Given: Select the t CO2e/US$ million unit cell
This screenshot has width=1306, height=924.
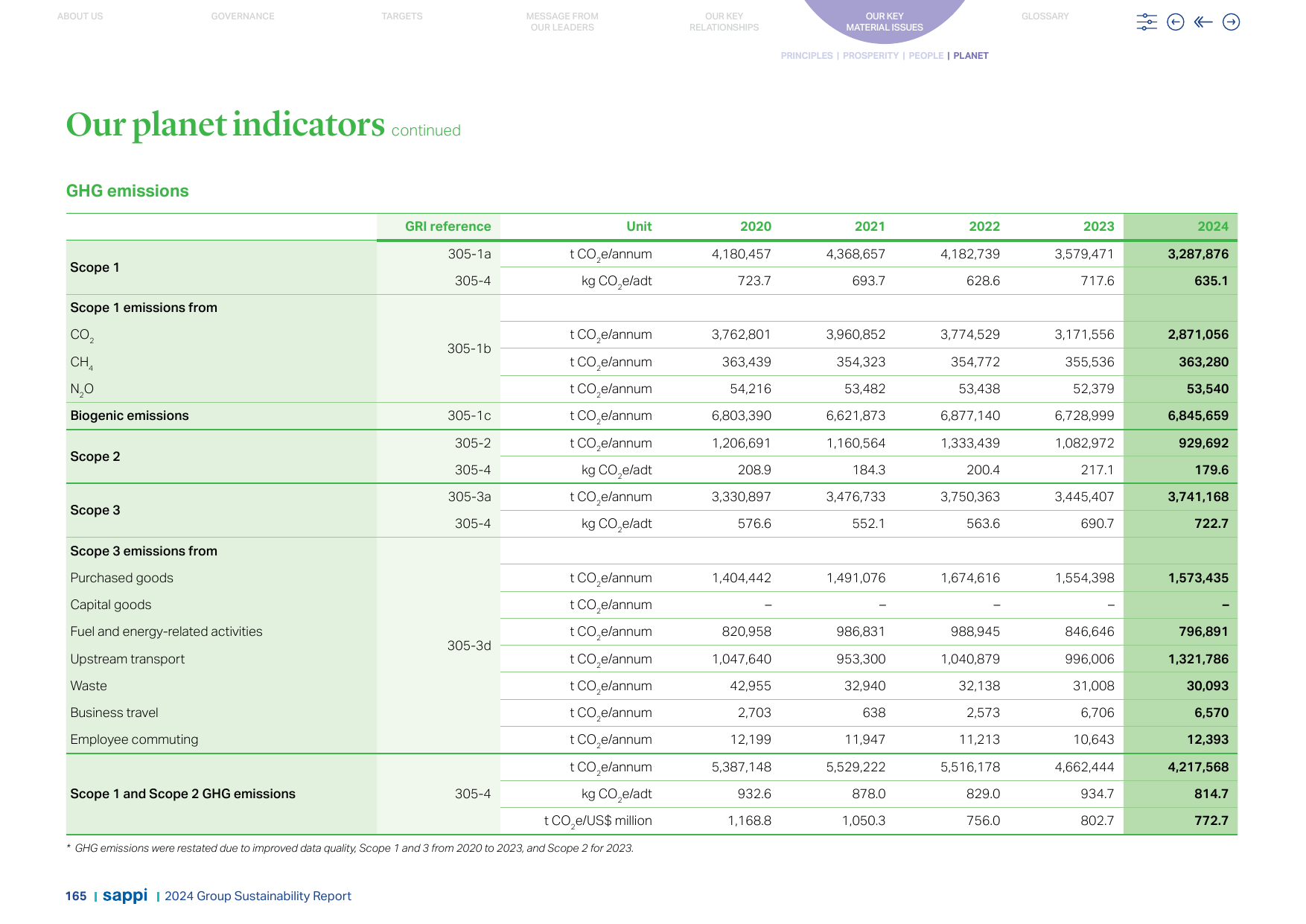Looking at the screenshot, I should point(598,821).
